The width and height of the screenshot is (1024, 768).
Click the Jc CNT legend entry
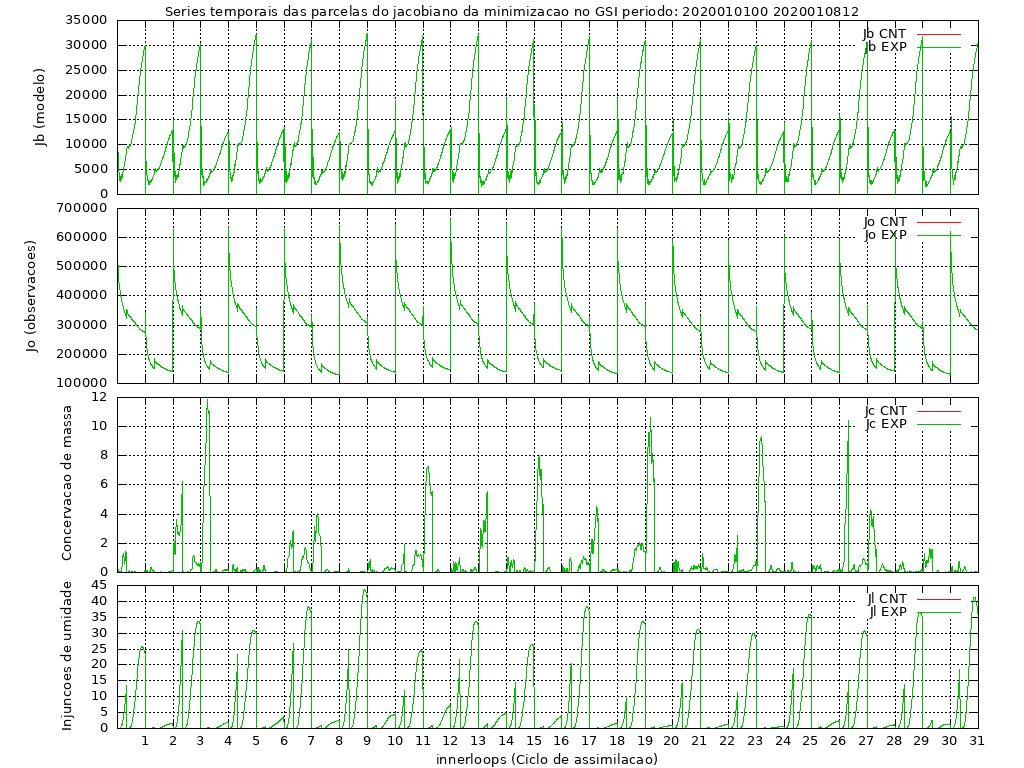tap(886, 410)
